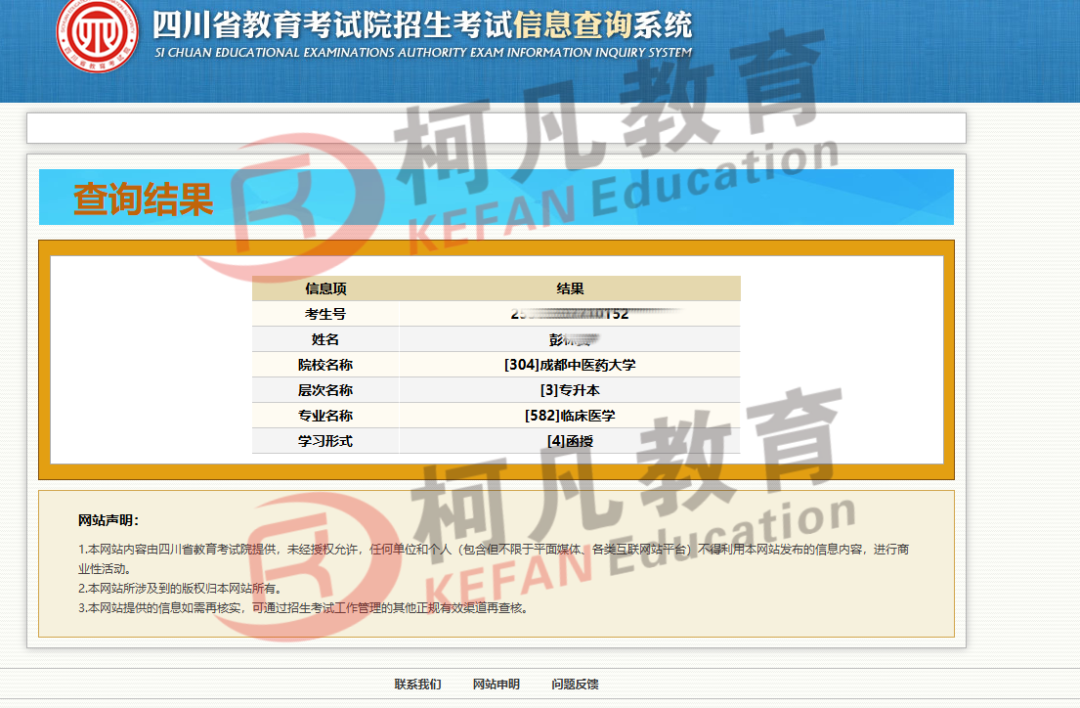This screenshot has height=708, width=1080.
Task: Click the 查询结果 heading banner
Action: (143, 199)
